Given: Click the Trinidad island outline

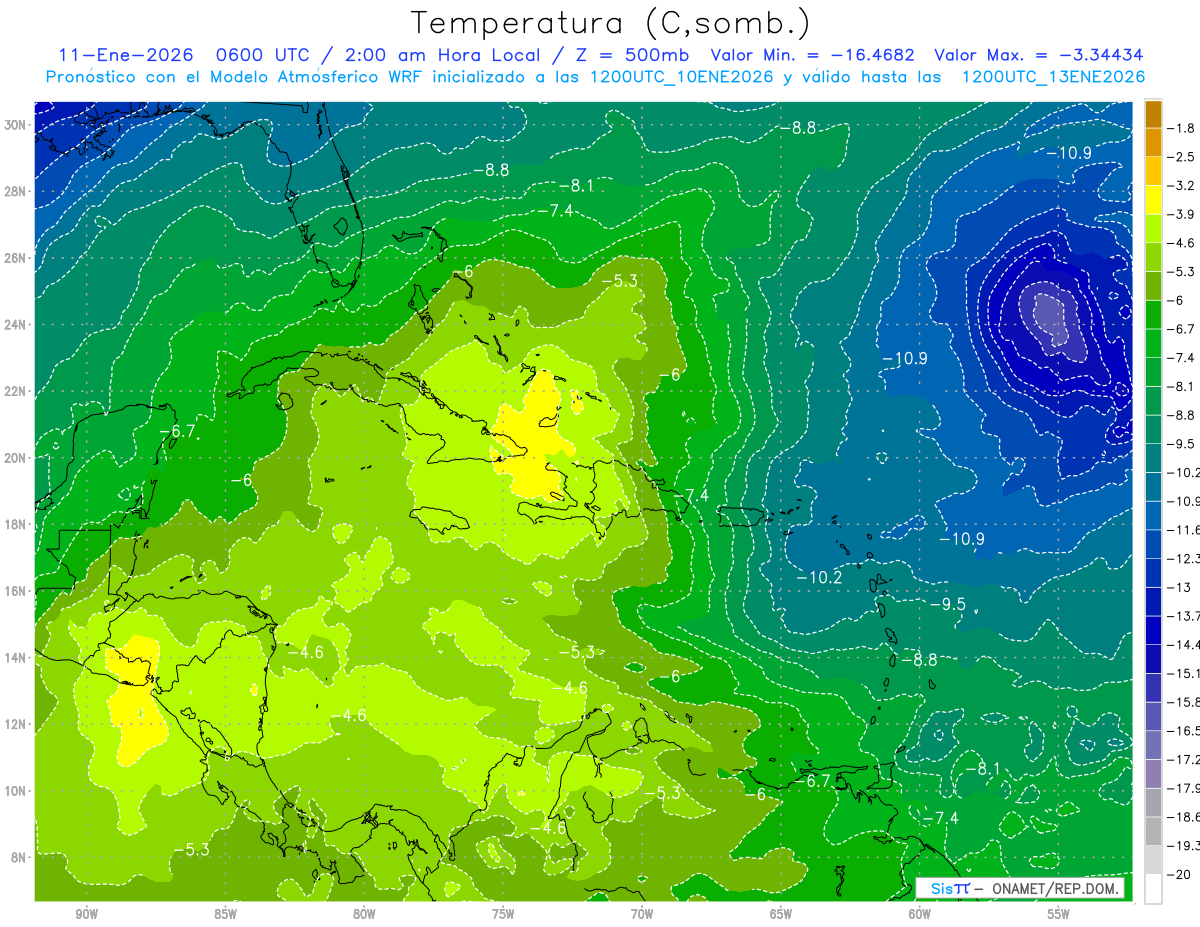Looking at the screenshot, I should pos(885,778).
